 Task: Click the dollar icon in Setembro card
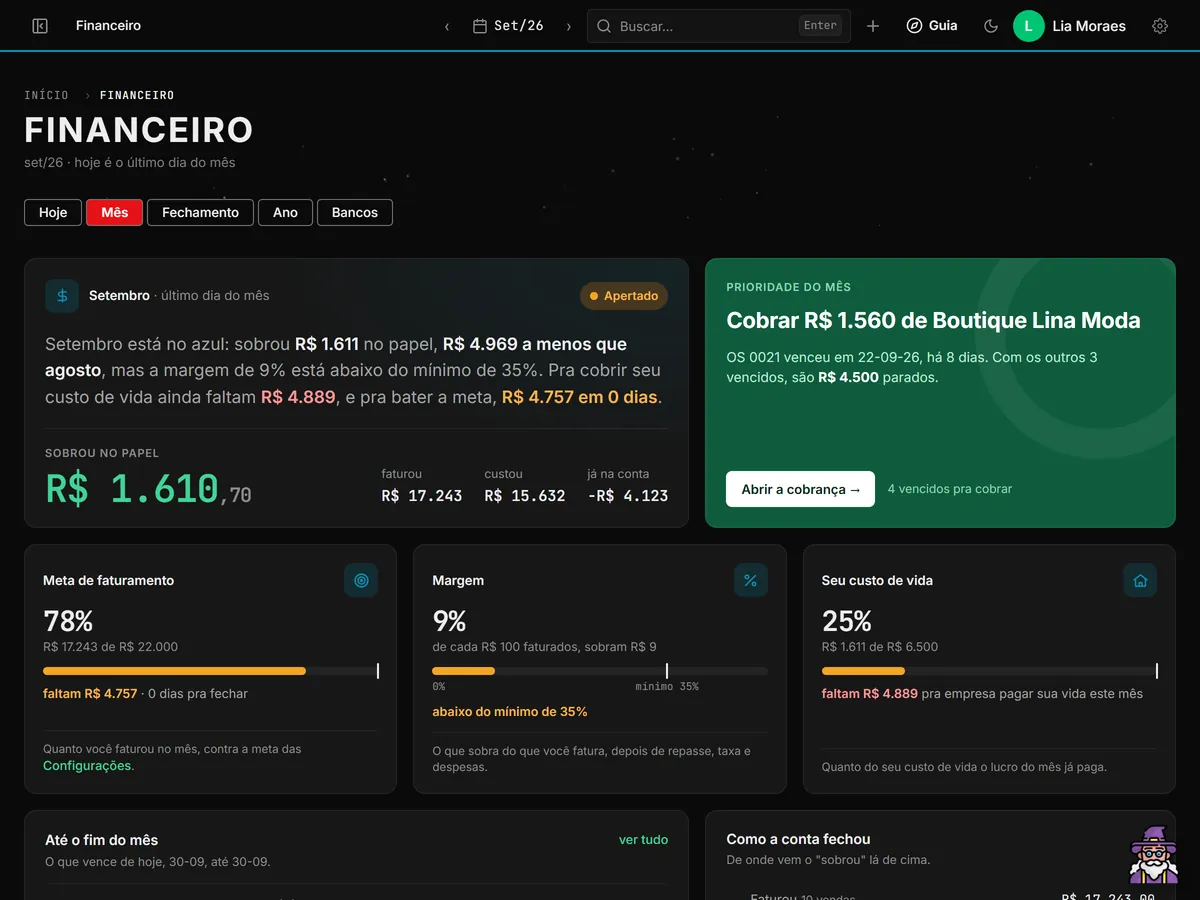pyautogui.click(x=62, y=296)
